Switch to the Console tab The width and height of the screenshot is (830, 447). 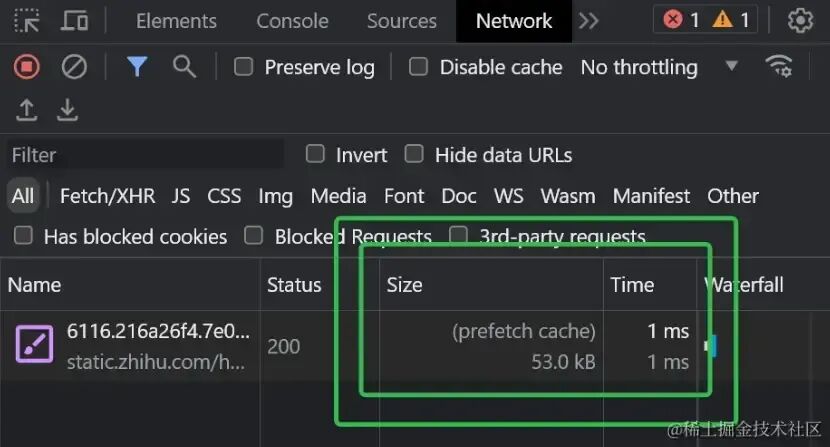pos(292,20)
